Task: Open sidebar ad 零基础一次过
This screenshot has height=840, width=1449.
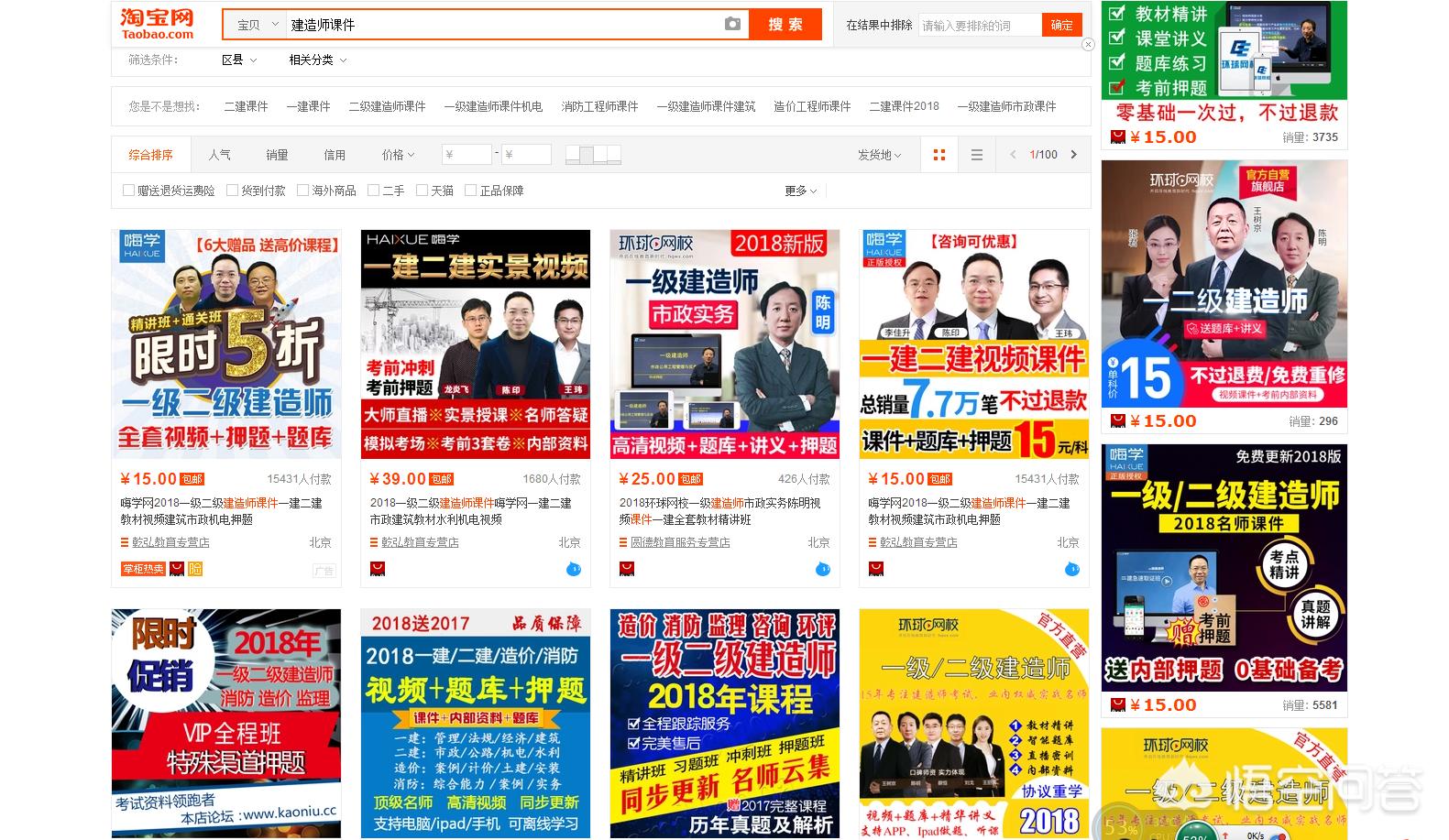Action: [x=1224, y=62]
